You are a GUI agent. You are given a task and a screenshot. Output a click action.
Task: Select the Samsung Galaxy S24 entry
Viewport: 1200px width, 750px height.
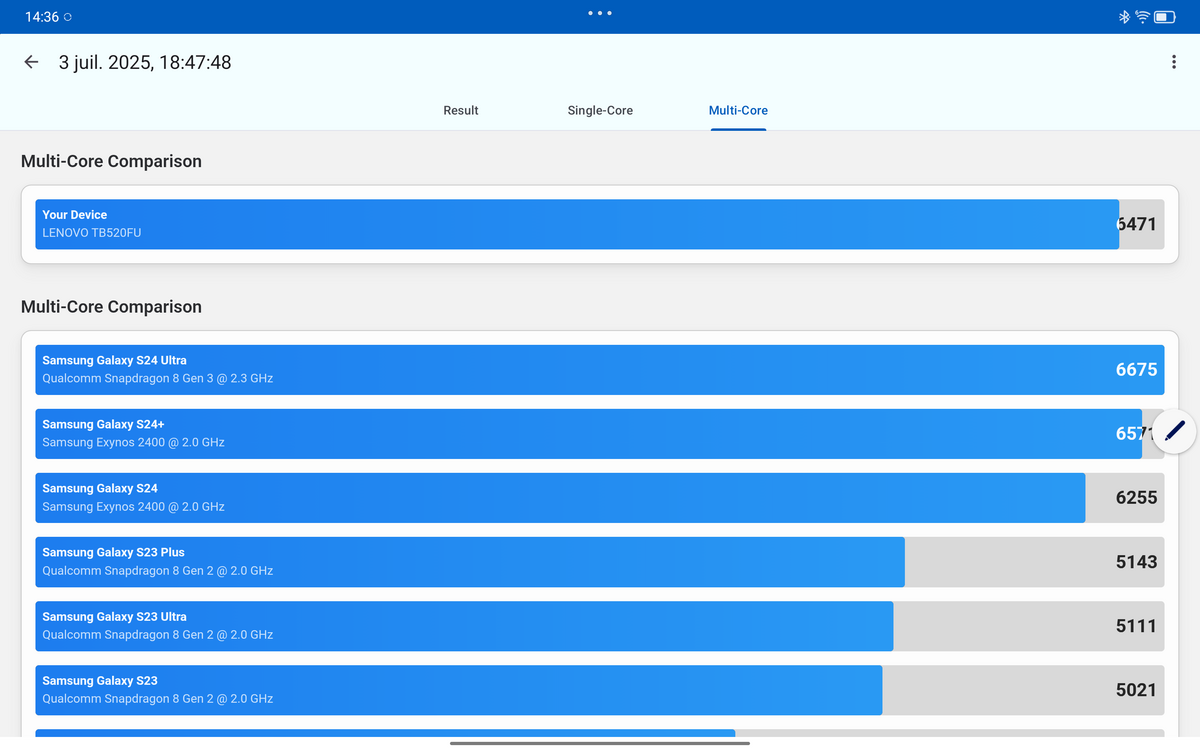(x=600, y=498)
